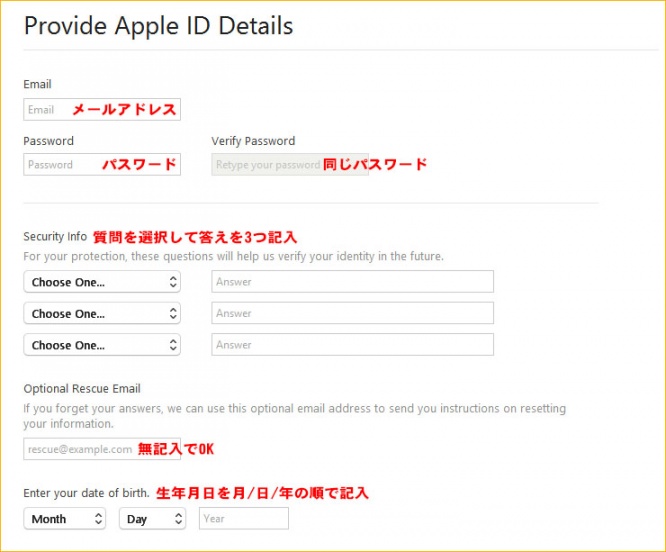Image resolution: width=666 pixels, height=552 pixels.
Task: Focus the Password input field
Action: pos(102,164)
